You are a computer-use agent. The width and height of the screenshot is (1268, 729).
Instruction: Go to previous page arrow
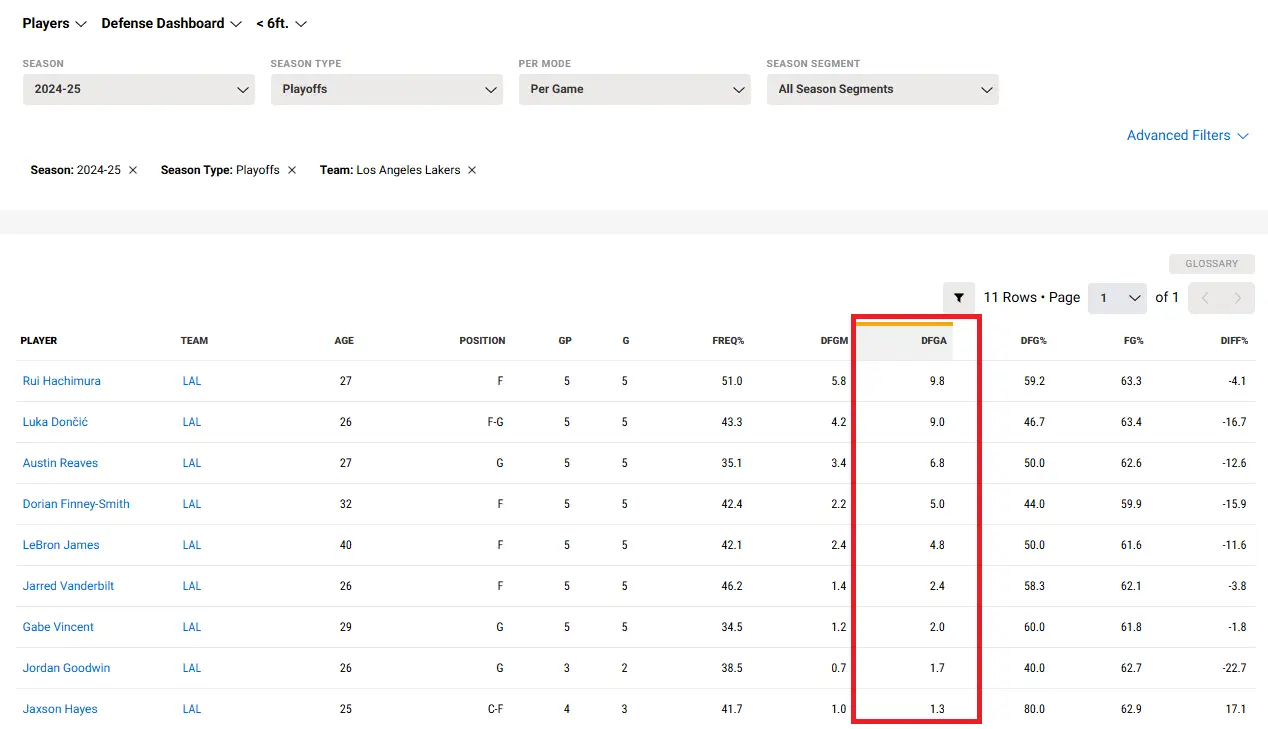click(x=1205, y=297)
